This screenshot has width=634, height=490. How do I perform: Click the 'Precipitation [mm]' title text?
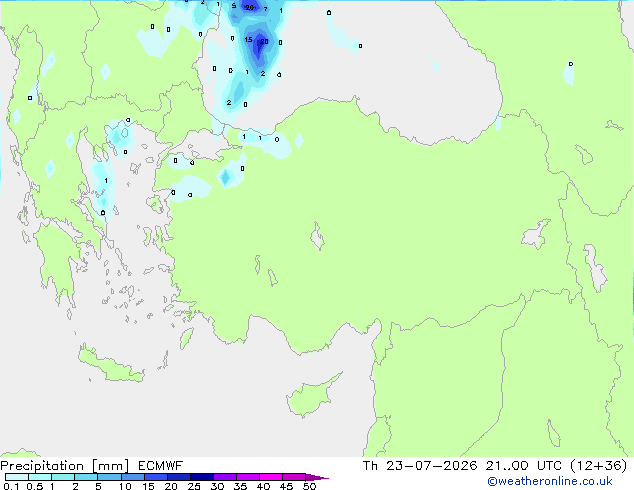[x=65, y=466]
